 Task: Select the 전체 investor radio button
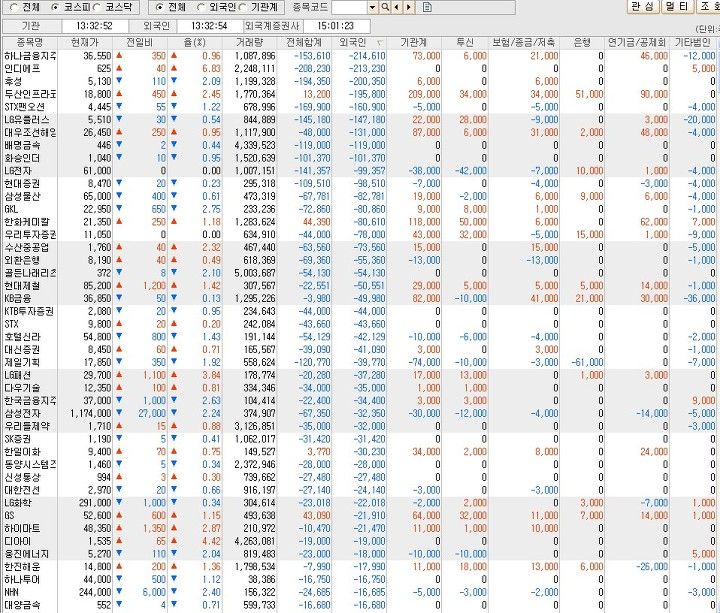click(160, 7)
